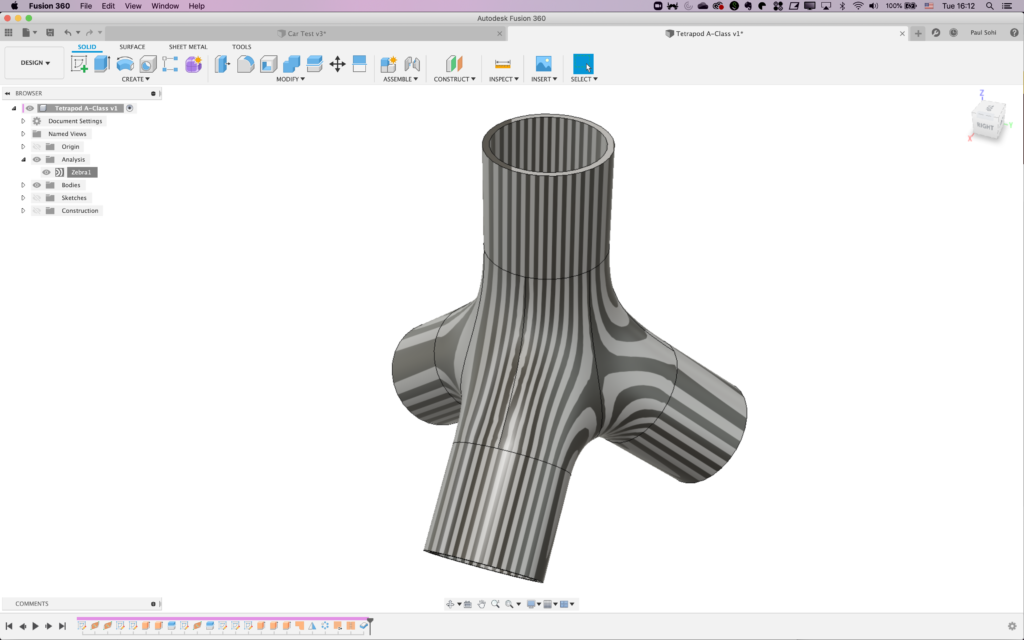This screenshot has width=1024, height=640.
Task: Select the Pan hand tool
Action: click(481, 604)
